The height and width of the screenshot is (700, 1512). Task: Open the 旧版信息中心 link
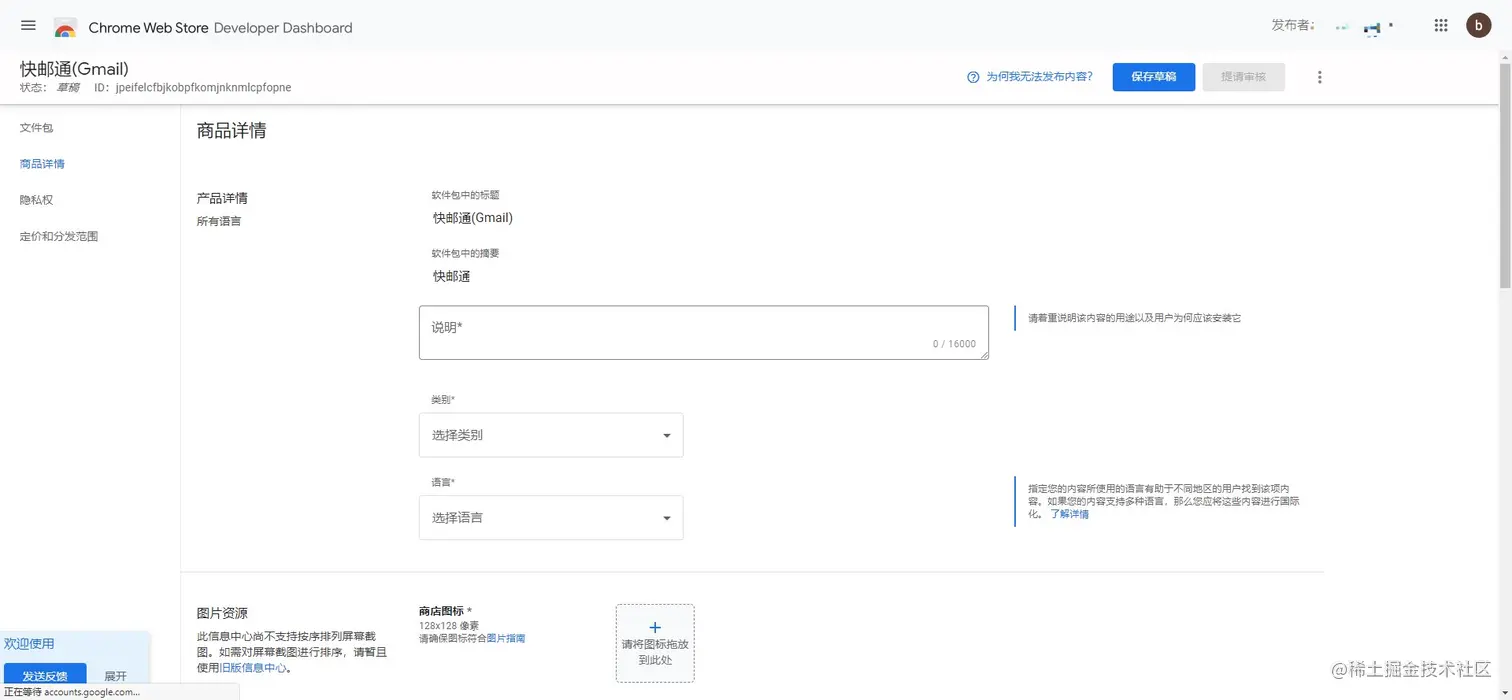pyautogui.click(x=253, y=668)
